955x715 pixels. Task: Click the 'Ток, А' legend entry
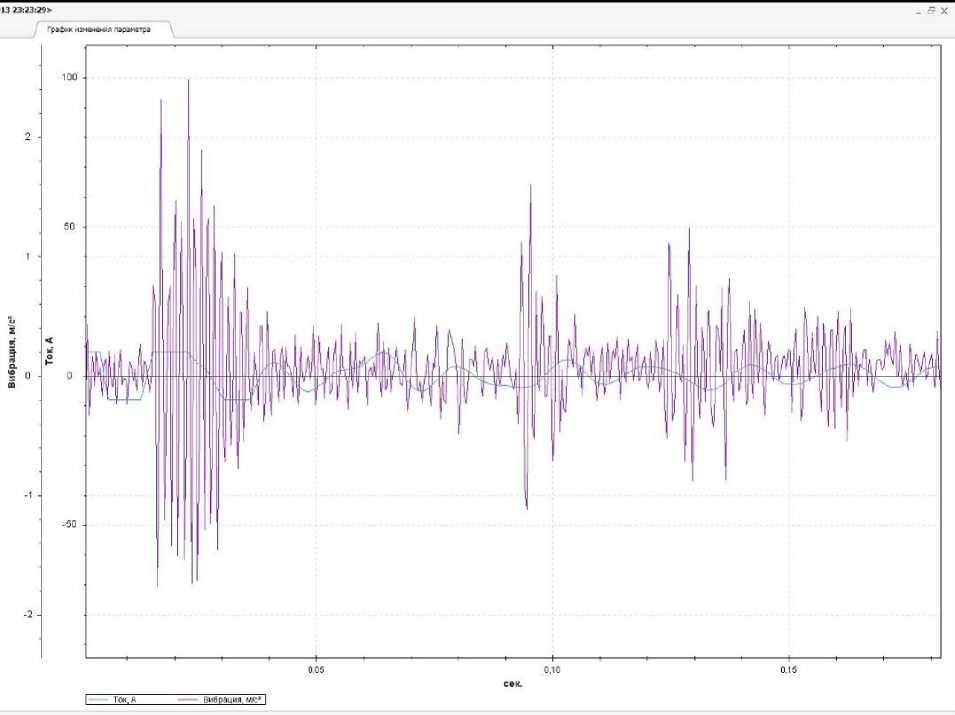(x=125, y=700)
